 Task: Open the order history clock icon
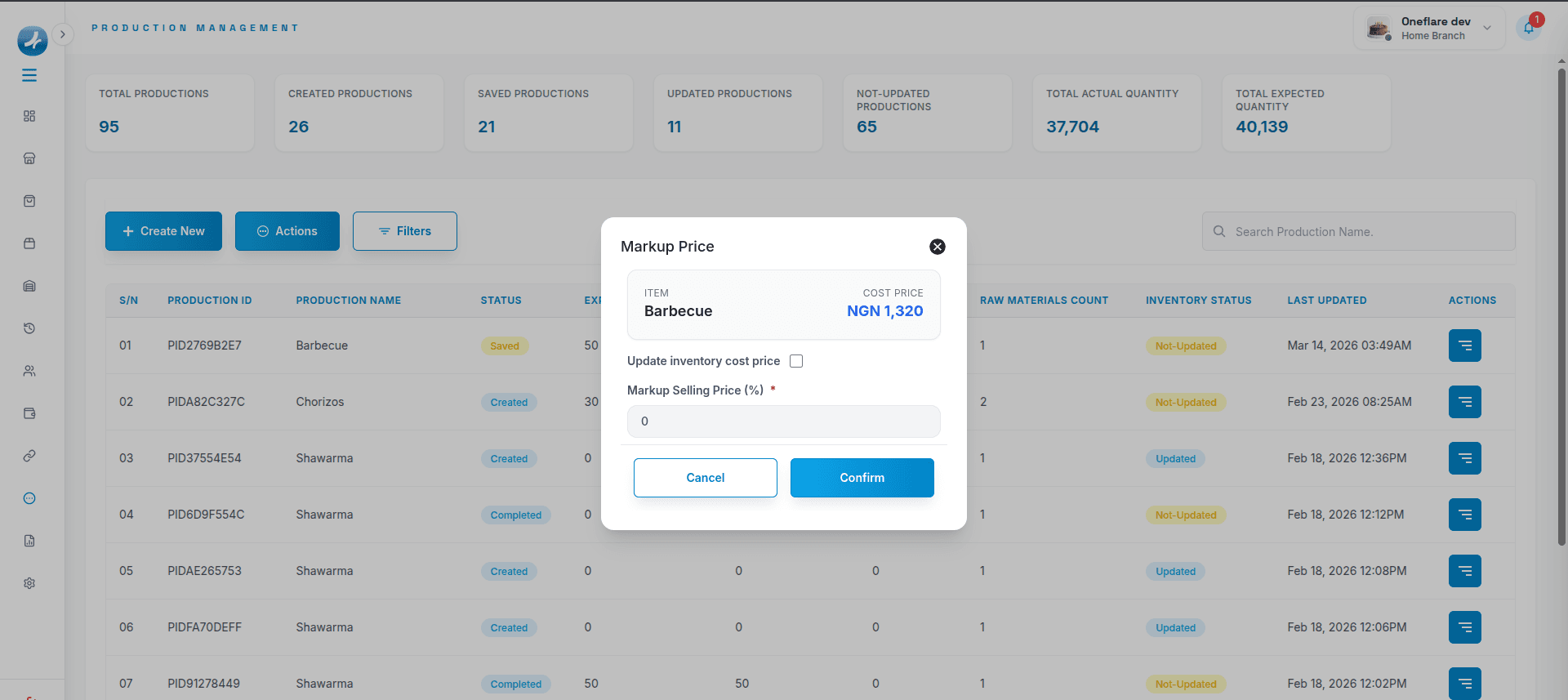tap(29, 328)
